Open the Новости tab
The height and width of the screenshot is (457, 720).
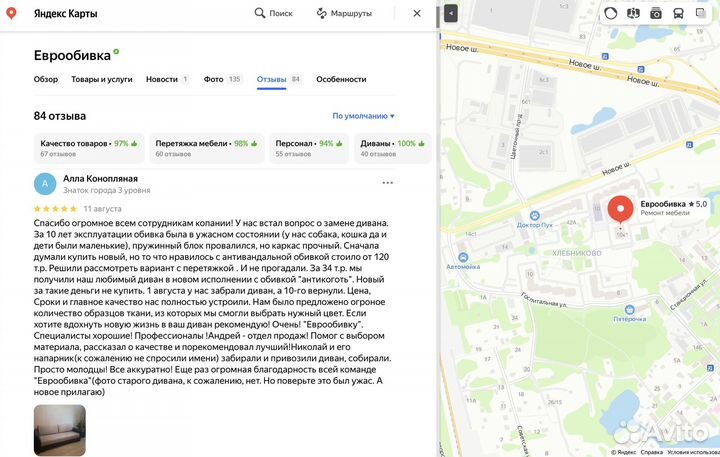pos(167,79)
